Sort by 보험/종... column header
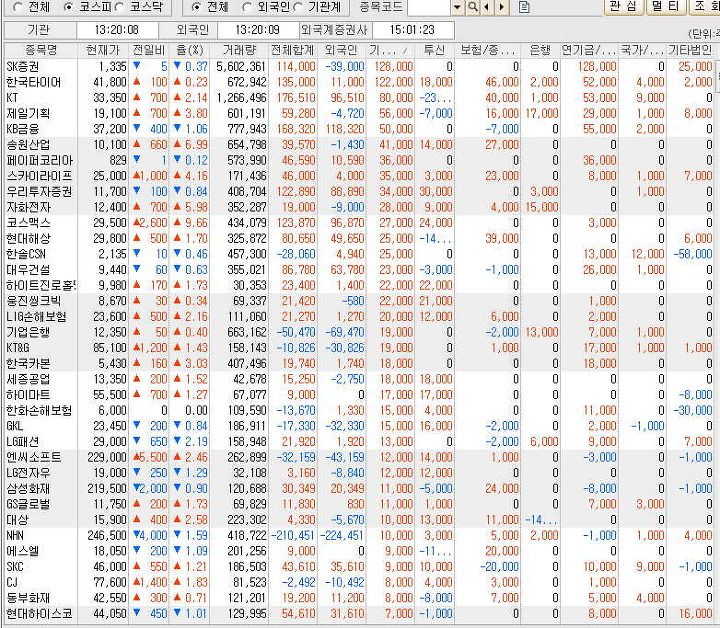This screenshot has width=720, height=628. click(487, 50)
